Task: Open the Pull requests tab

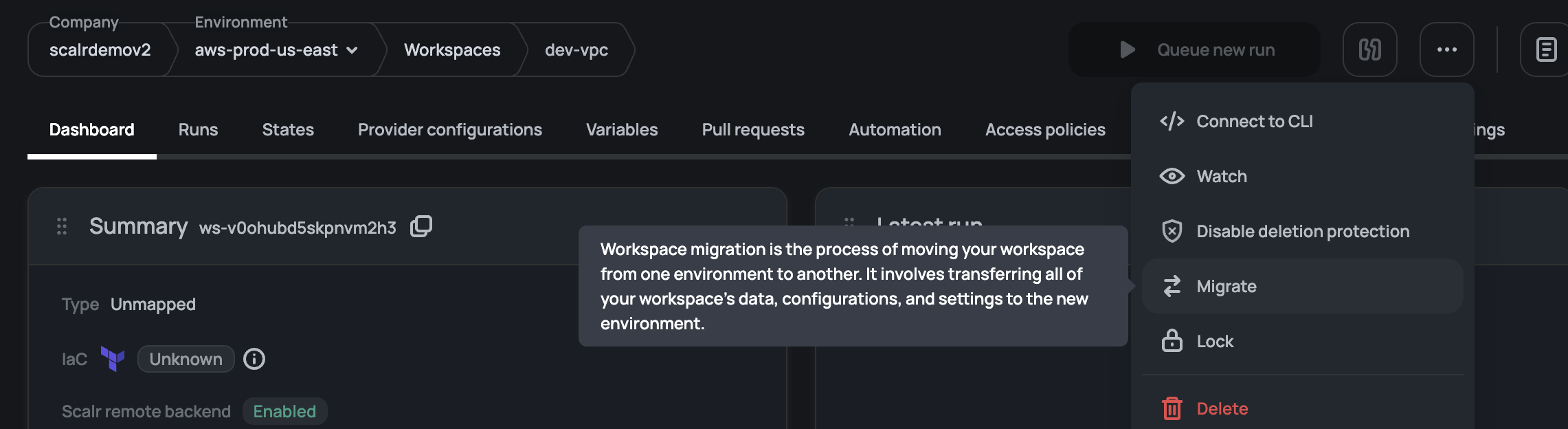Action: (753, 130)
